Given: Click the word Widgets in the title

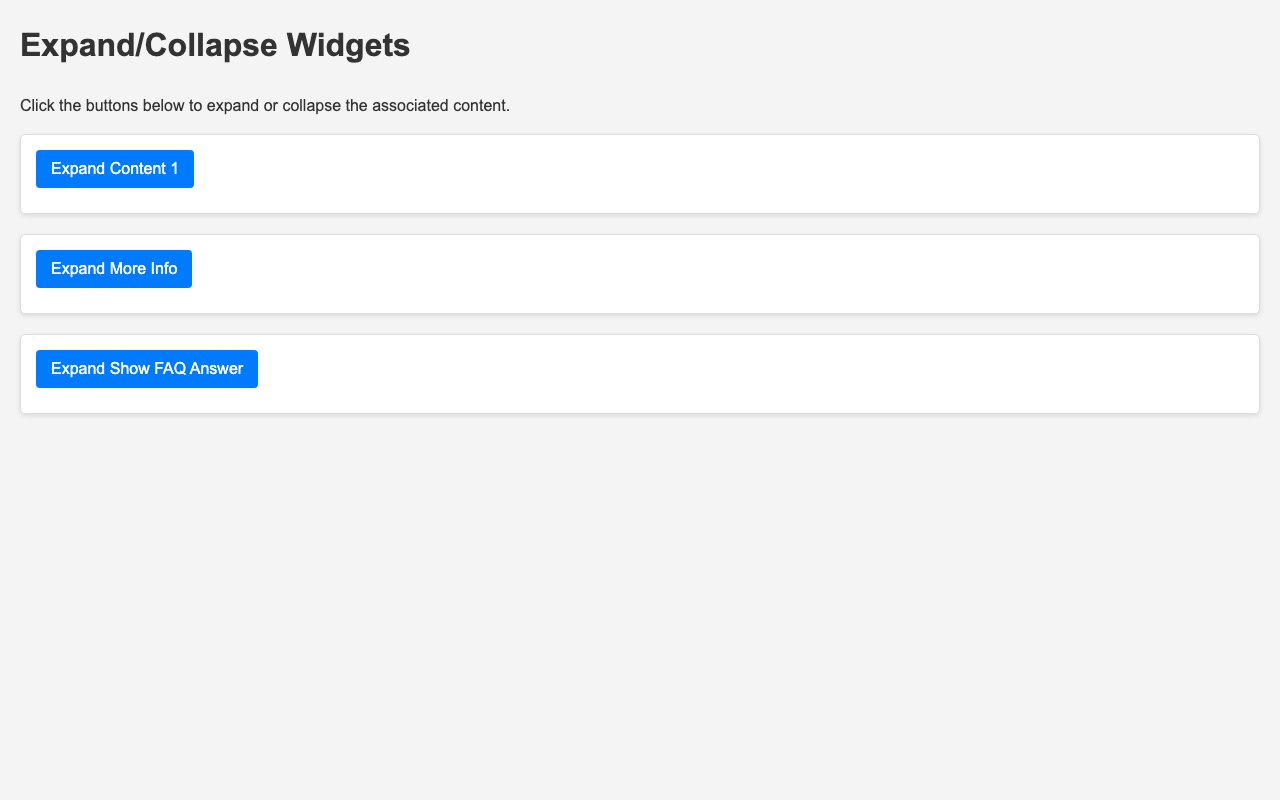Looking at the screenshot, I should click(348, 45).
